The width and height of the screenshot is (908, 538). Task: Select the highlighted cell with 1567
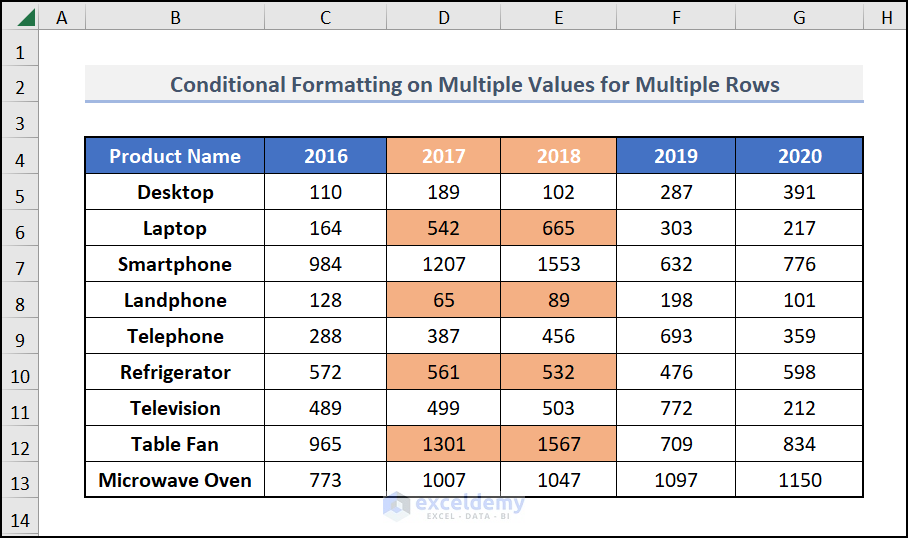click(558, 444)
